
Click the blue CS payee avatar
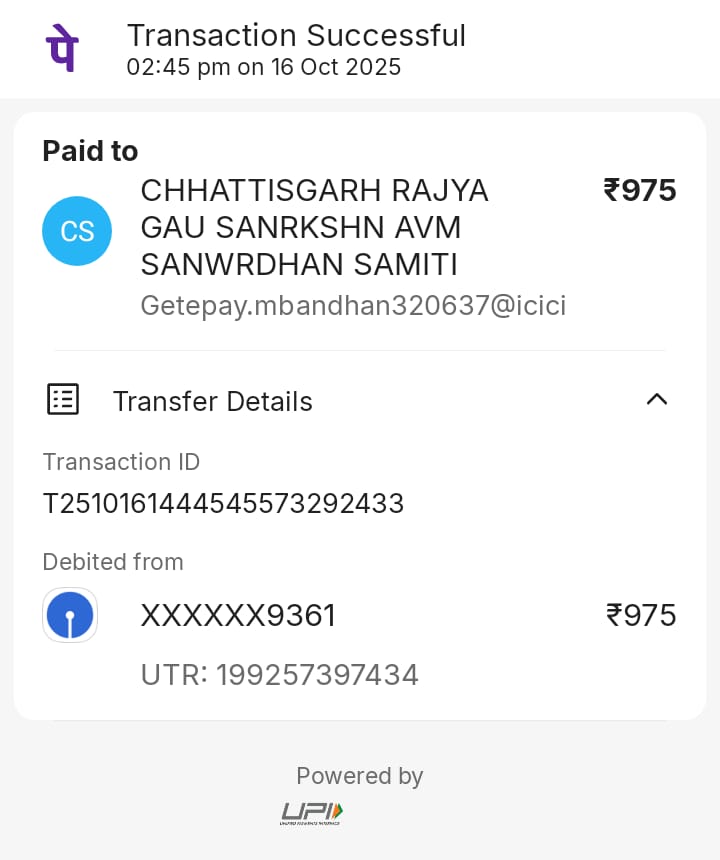point(77,231)
